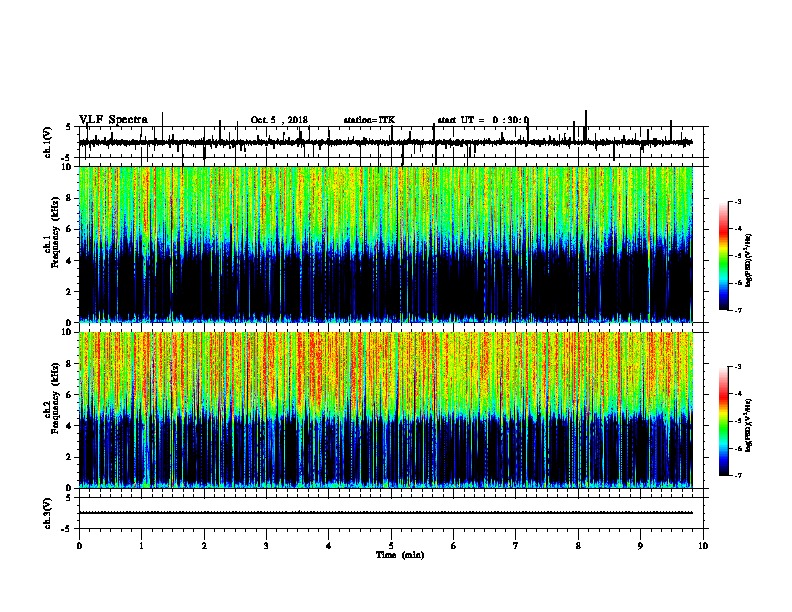The height and width of the screenshot is (612, 792).
Task: Click the flat ch.3 voltage trace
Action: (385, 513)
